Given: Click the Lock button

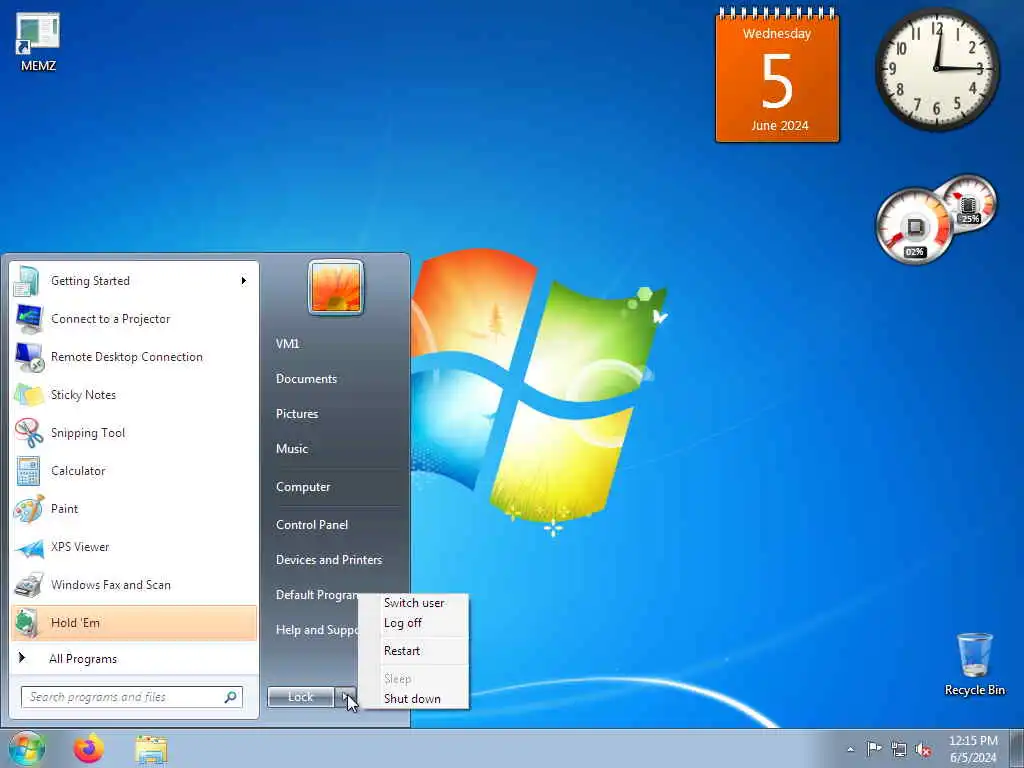Looking at the screenshot, I should pos(300,697).
